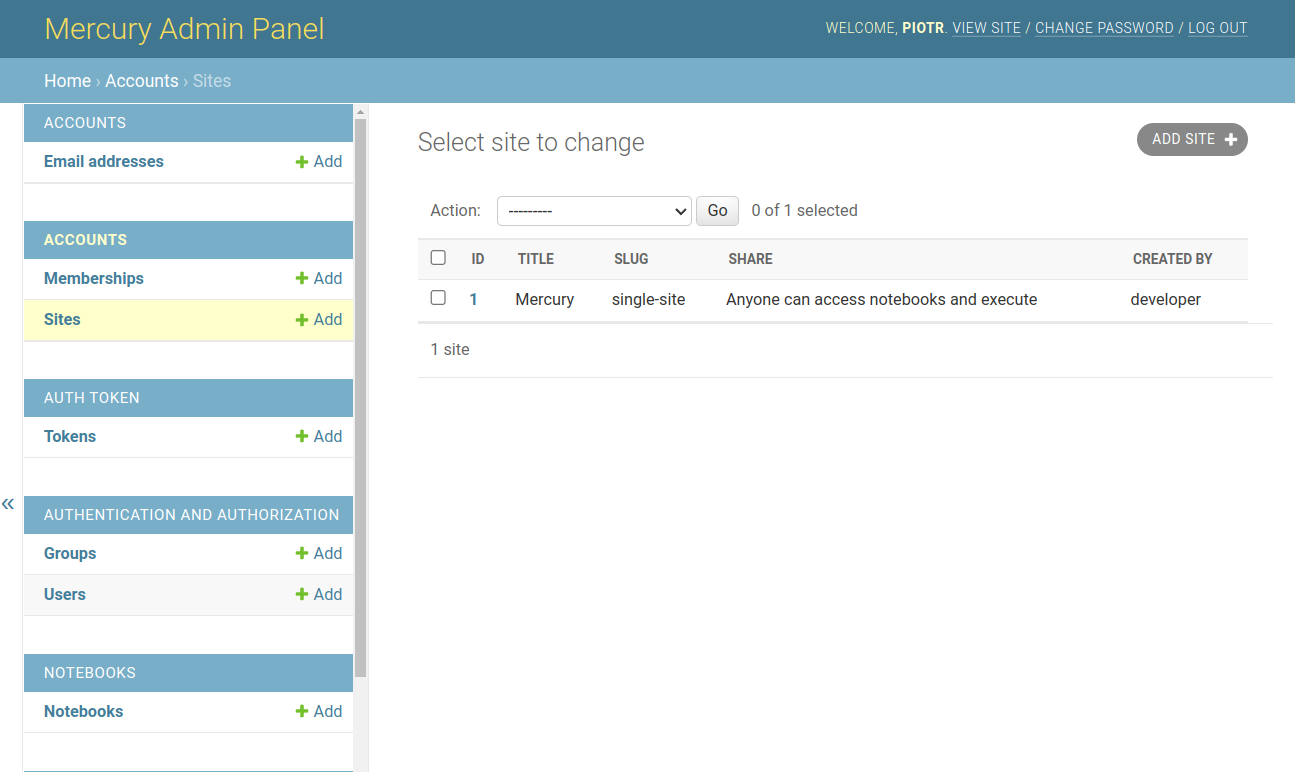Add a Token via the green plus icon
Screen dimensions: 1295x772
click(301, 436)
